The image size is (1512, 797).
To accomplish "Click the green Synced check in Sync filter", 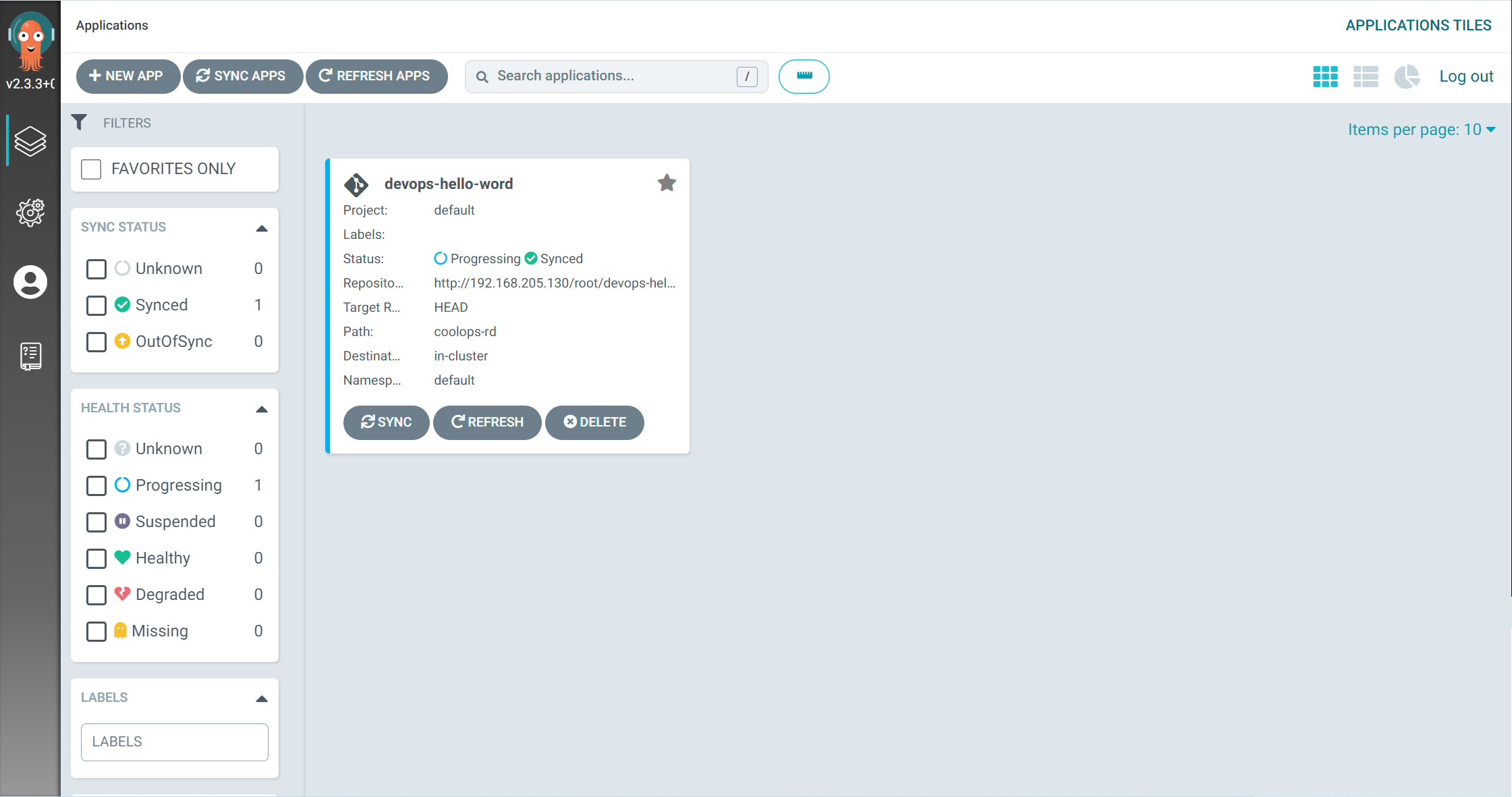I will pyautogui.click(x=122, y=304).
